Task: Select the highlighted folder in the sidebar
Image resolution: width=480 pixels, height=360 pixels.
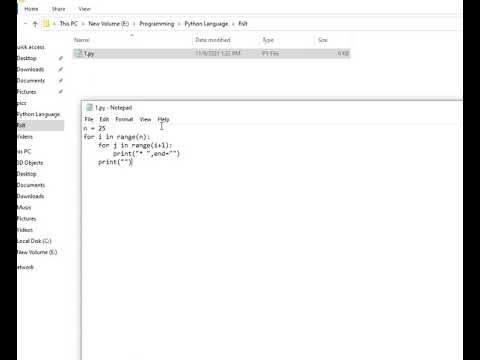Action: coord(40,125)
